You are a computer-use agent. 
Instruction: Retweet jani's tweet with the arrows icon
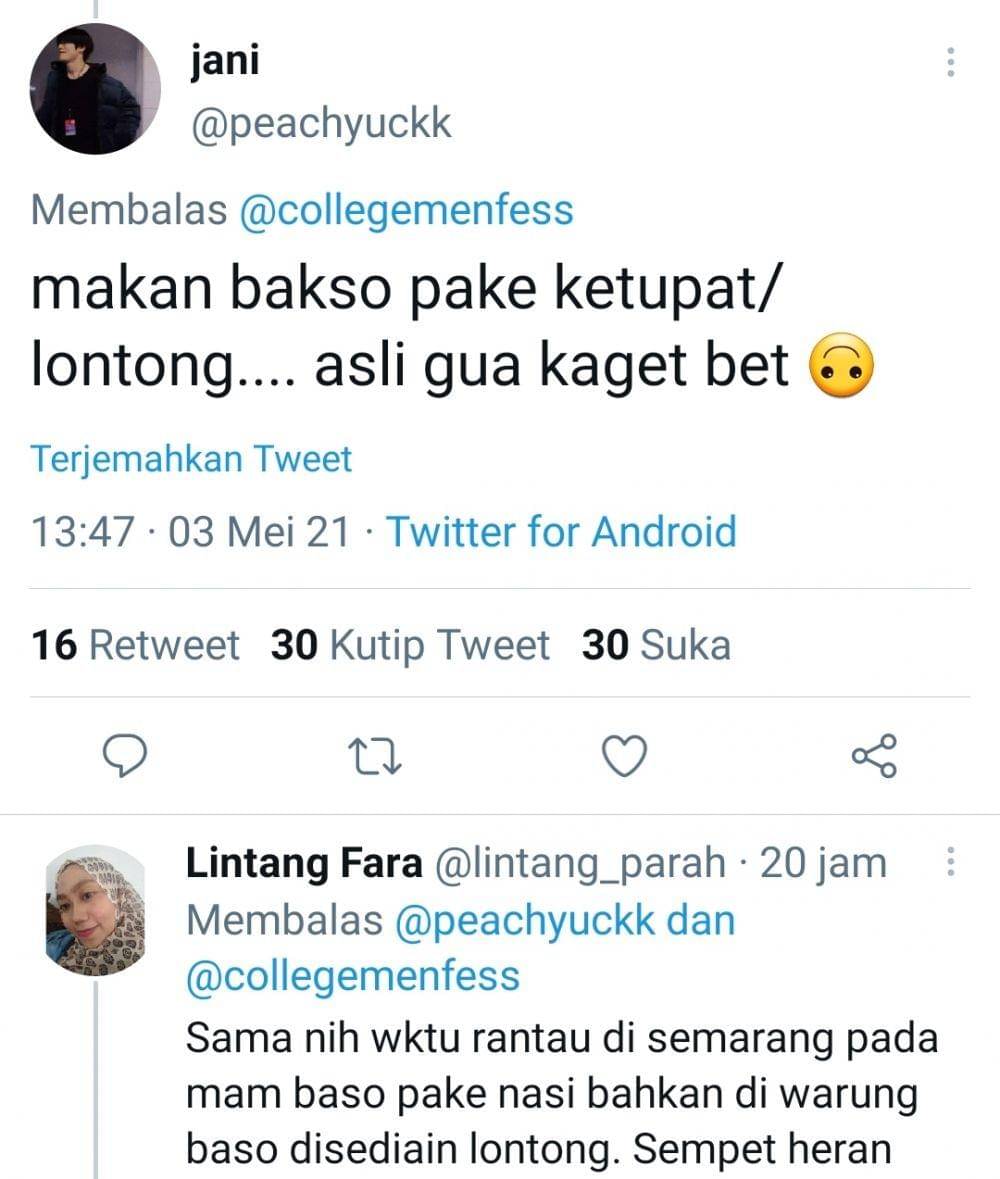click(x=376, y=755)
